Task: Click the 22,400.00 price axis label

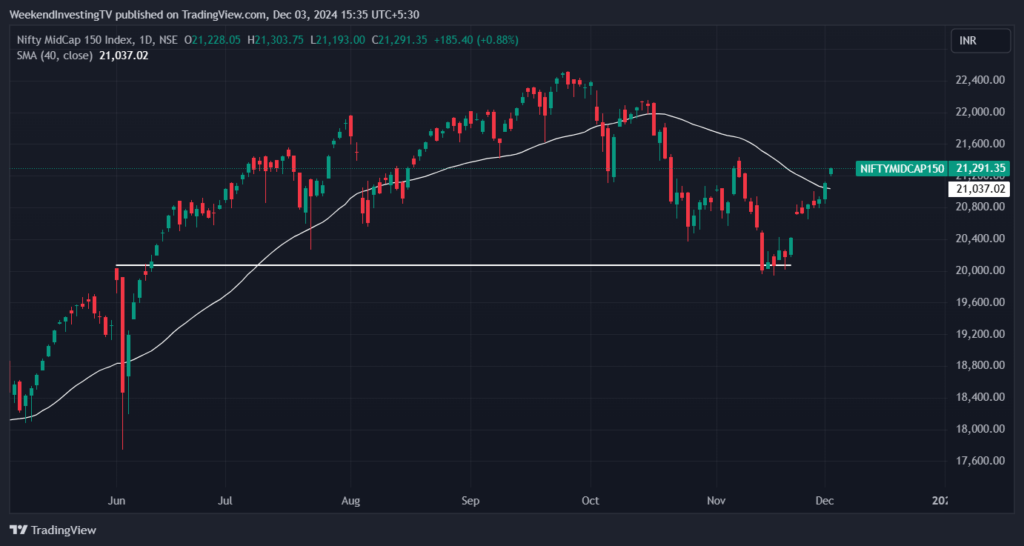Action: point(980,80)
